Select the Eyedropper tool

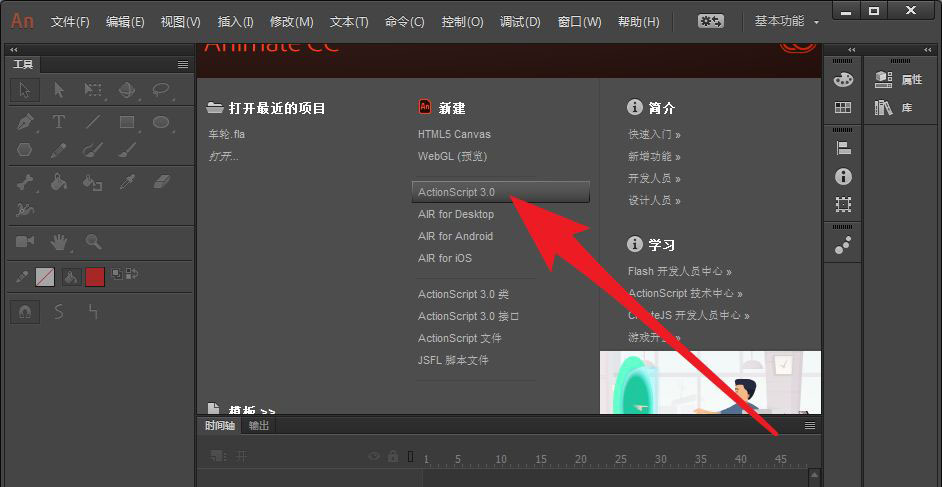tap(127, 182)
